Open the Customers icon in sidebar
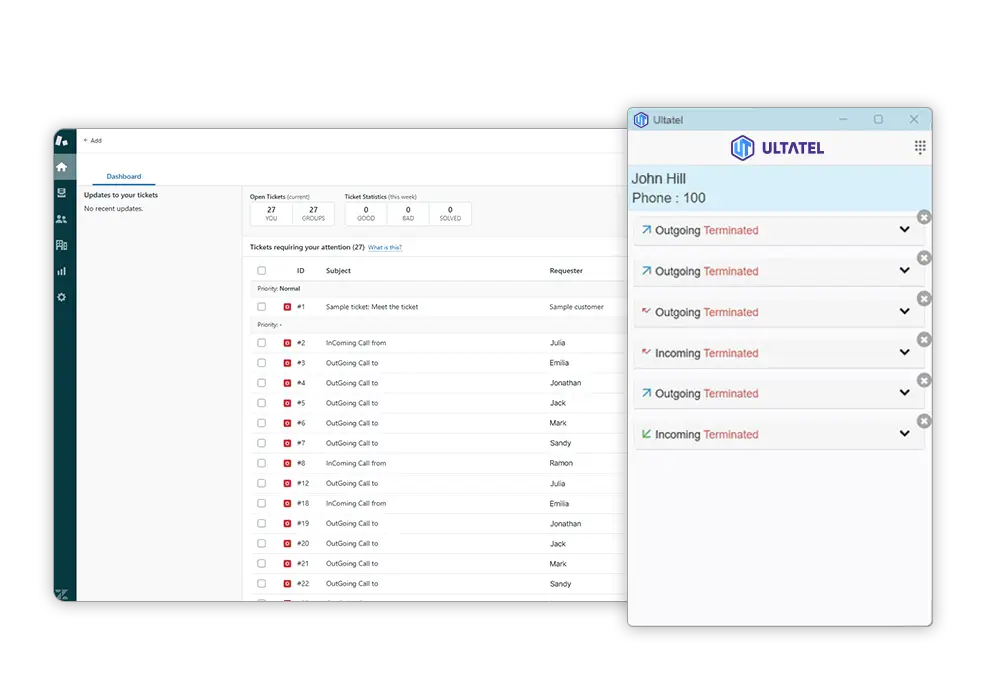Image resolution: width=1000 pixels, height=700 pixels. click(62, 219)
